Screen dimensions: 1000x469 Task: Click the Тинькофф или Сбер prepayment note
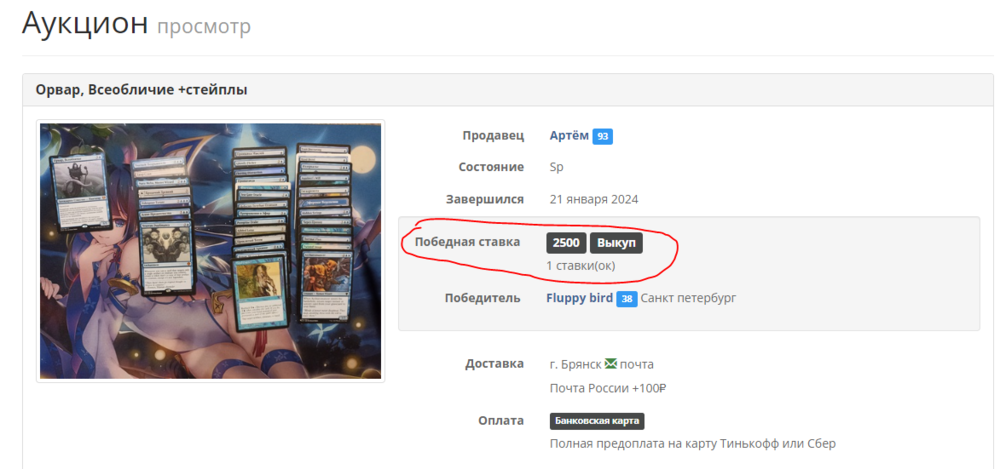point(692,443)
